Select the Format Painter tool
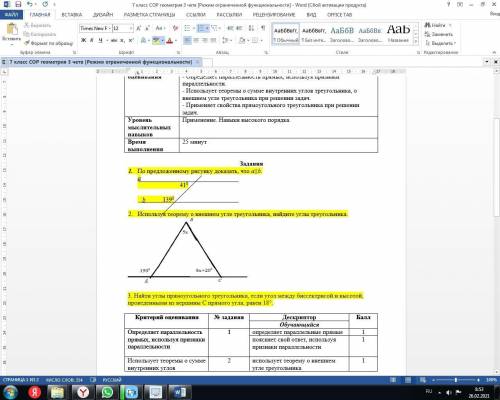 49,43
